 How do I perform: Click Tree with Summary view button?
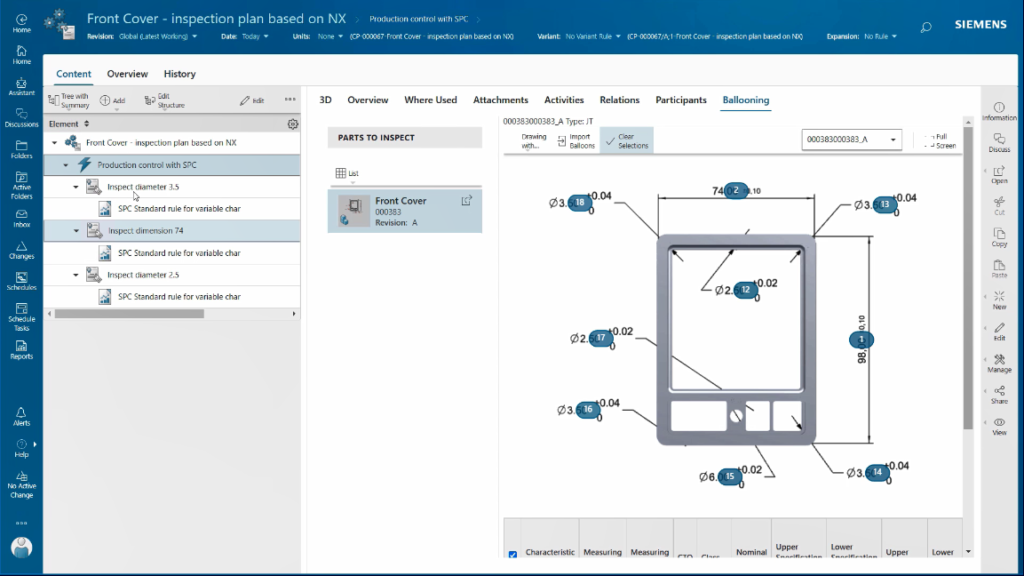69,101
